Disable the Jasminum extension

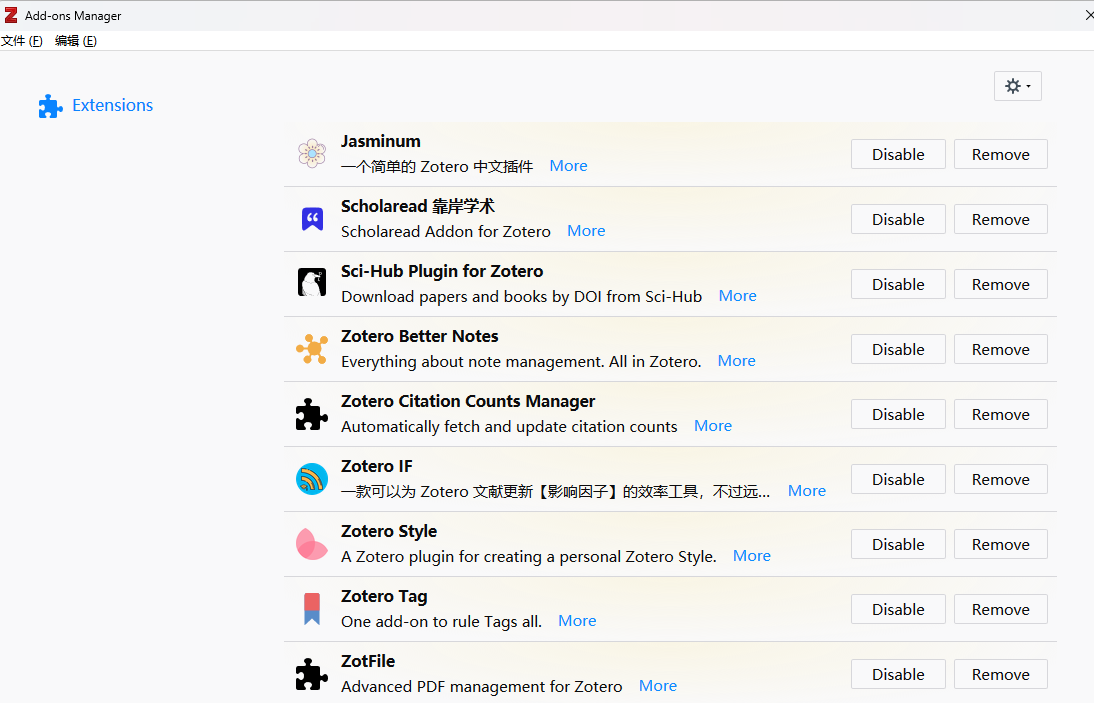click(898, 154)
